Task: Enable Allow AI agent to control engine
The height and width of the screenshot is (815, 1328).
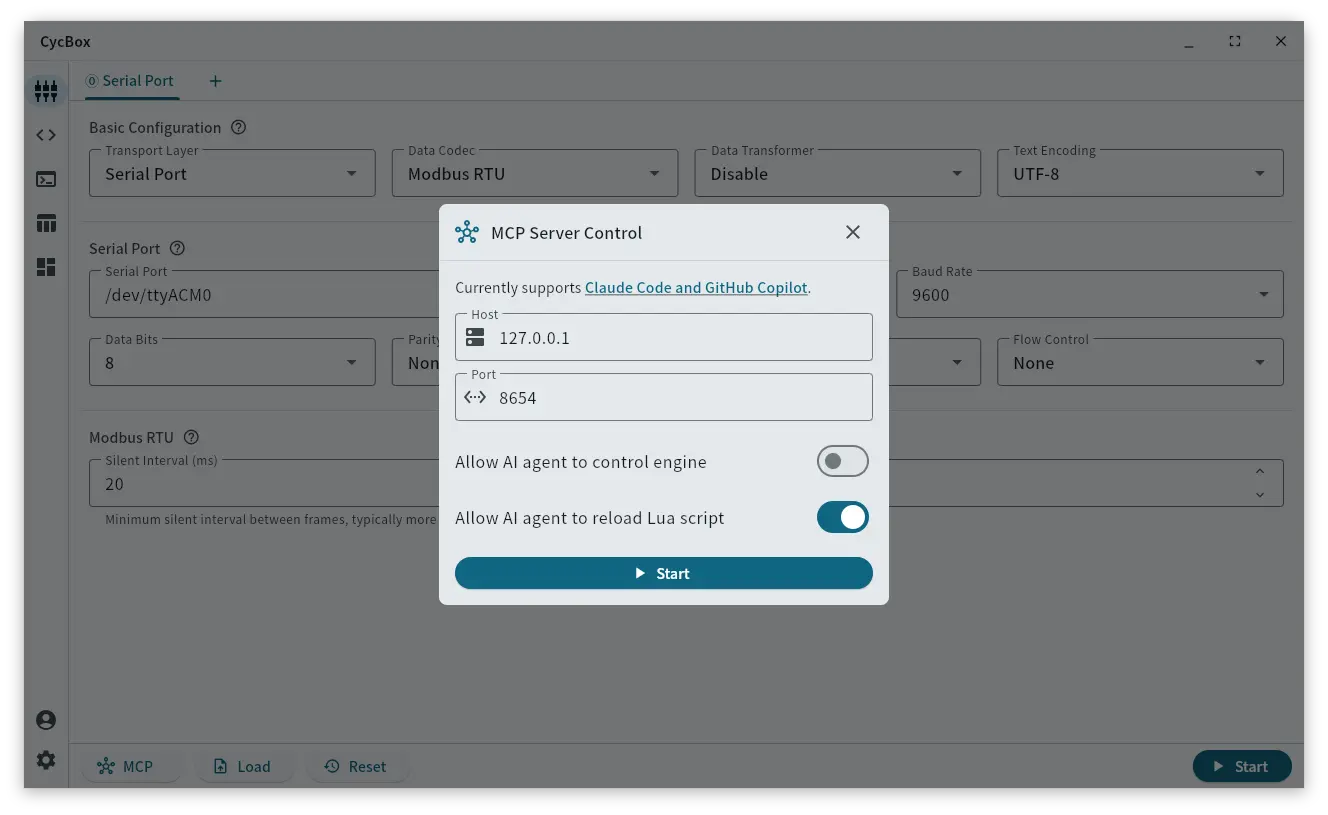Action: [x=842, y=461]
